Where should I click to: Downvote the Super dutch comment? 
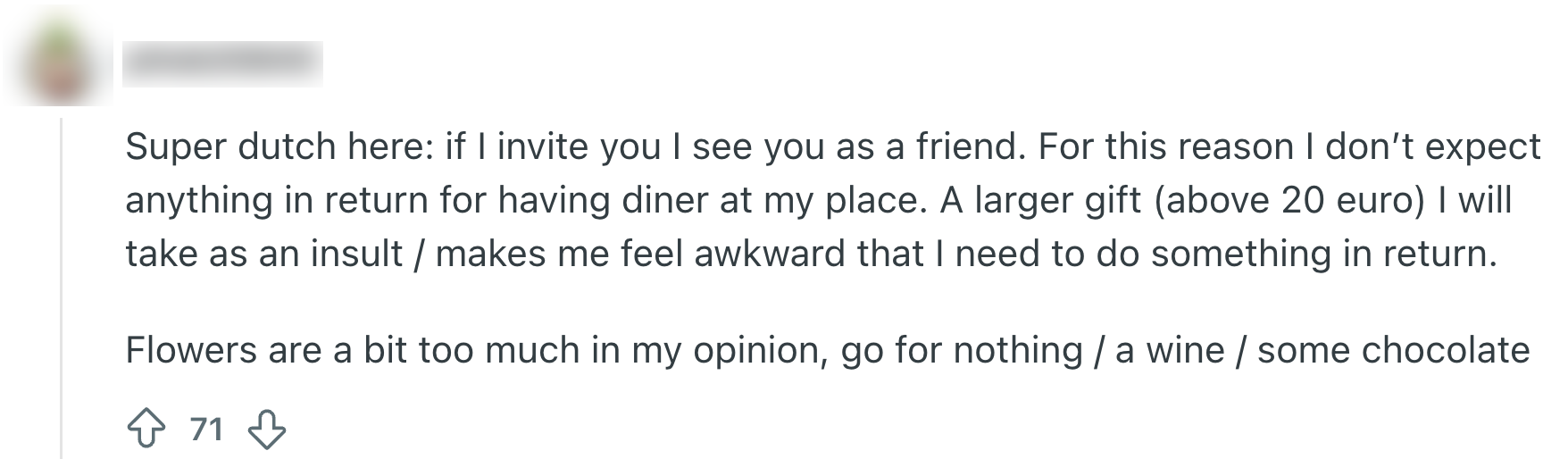pyautogui.click(x=266, y=430)
